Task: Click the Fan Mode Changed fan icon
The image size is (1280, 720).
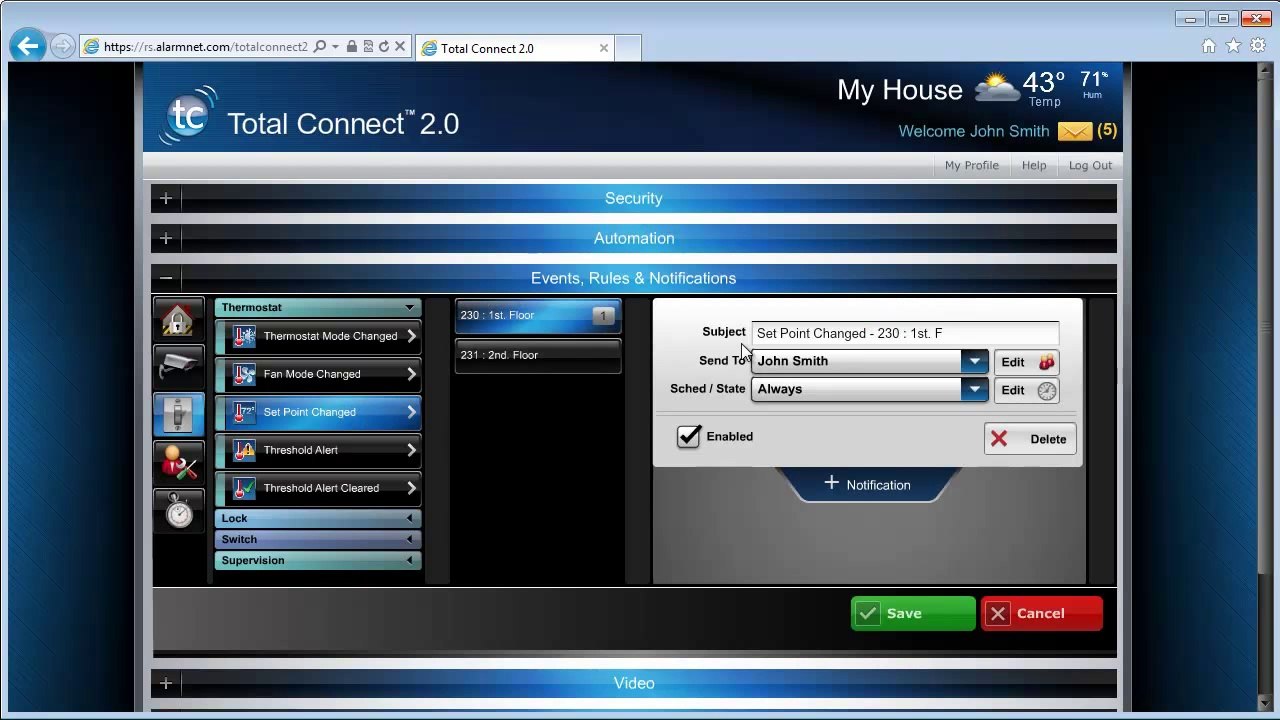Action: click(x=244, y=374)
